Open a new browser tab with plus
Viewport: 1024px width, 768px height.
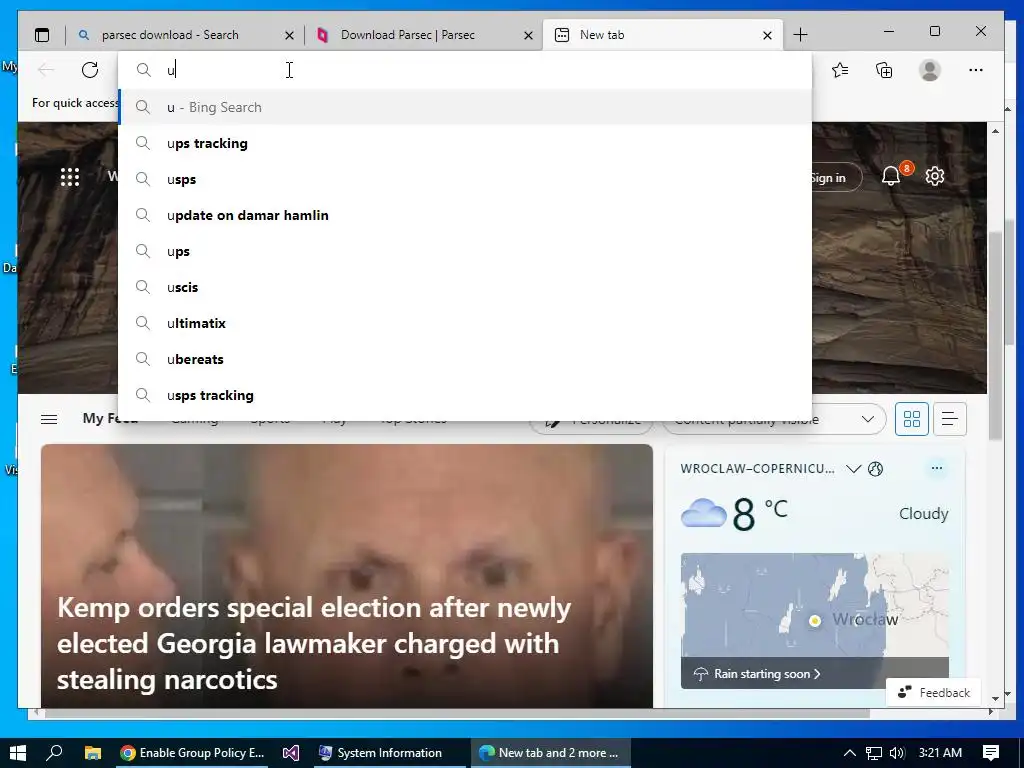(x=800, y=35)
